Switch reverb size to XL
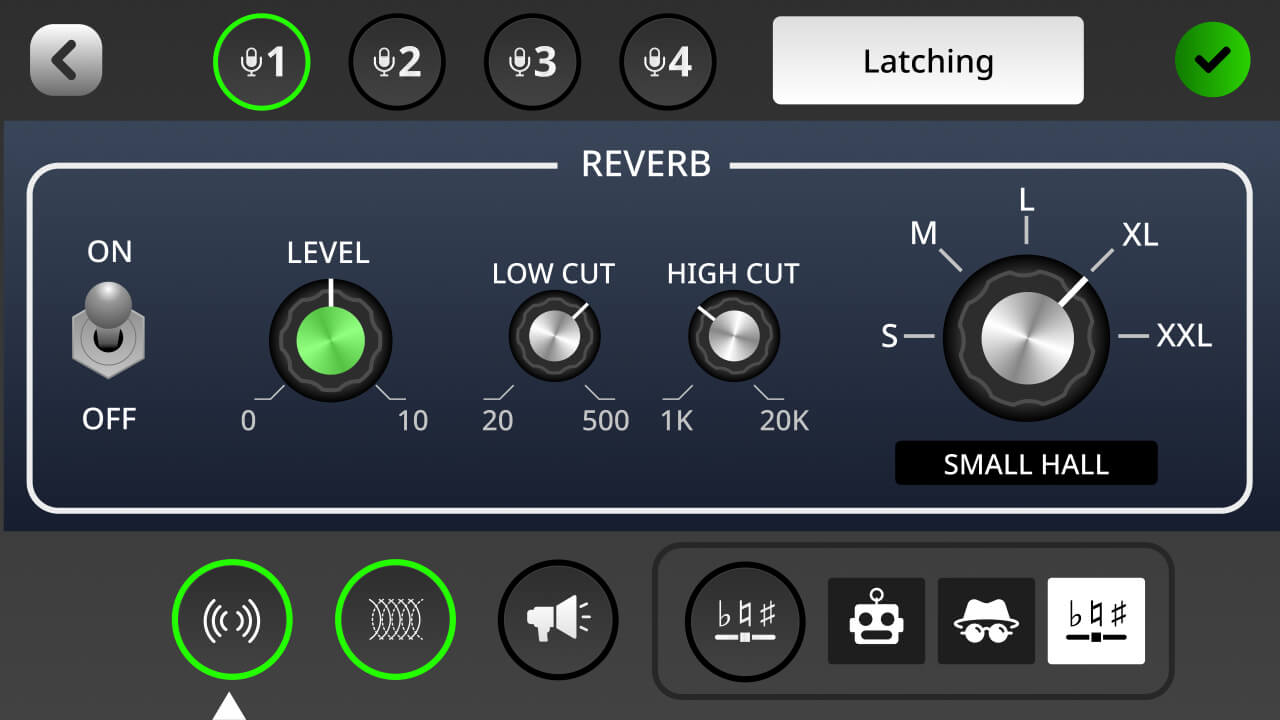The image size is (1280, 720). click(1140, 235)
